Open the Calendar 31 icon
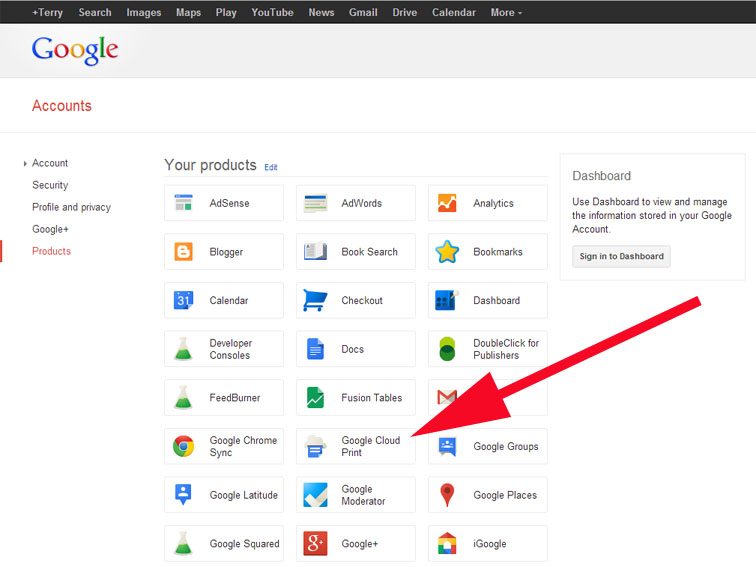This screenshot has height=567, width=756. tap(183, 300)
